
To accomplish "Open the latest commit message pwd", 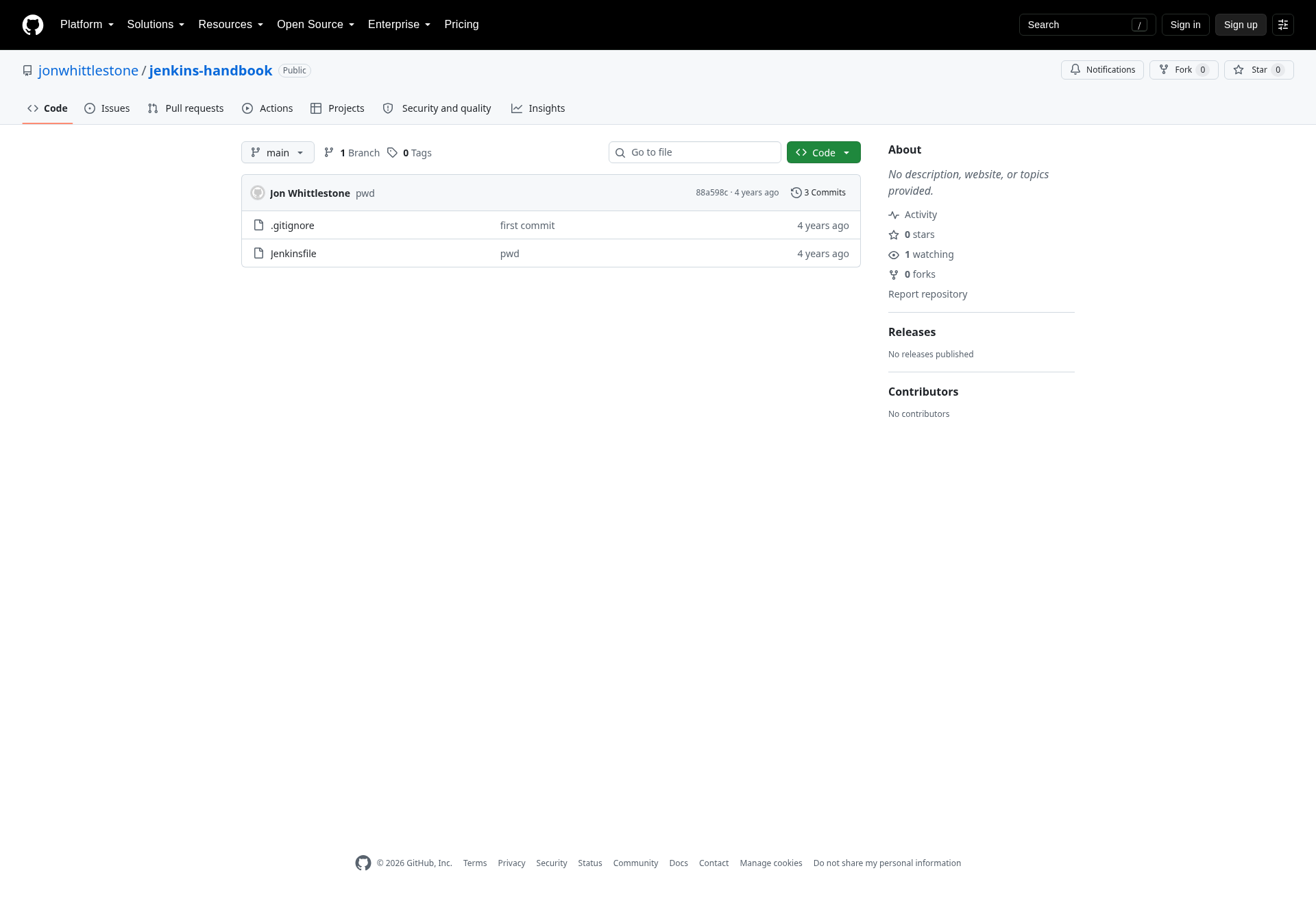I will tap(365, 193).
